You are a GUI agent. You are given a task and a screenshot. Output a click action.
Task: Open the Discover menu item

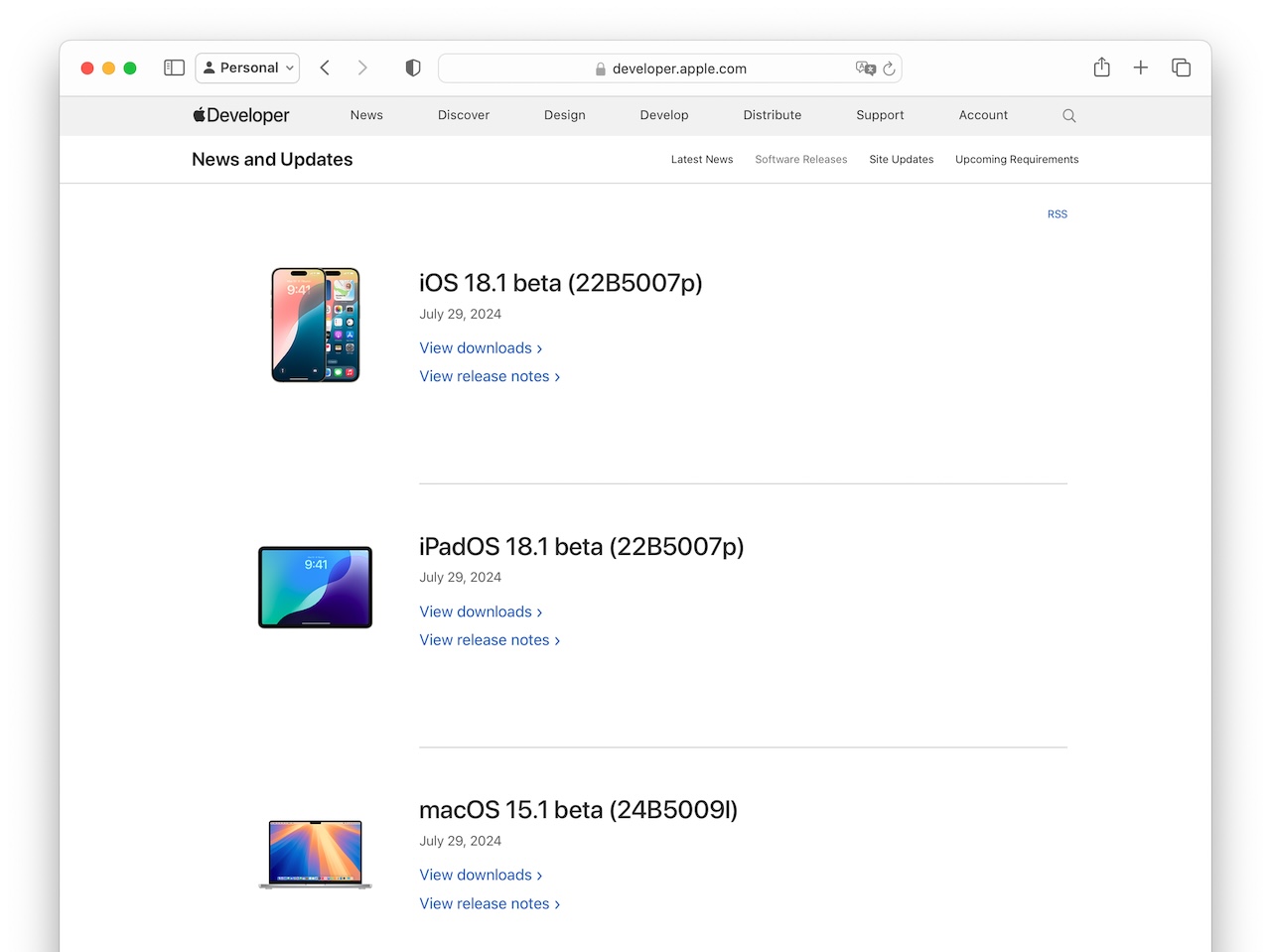(x=464, y=115)
